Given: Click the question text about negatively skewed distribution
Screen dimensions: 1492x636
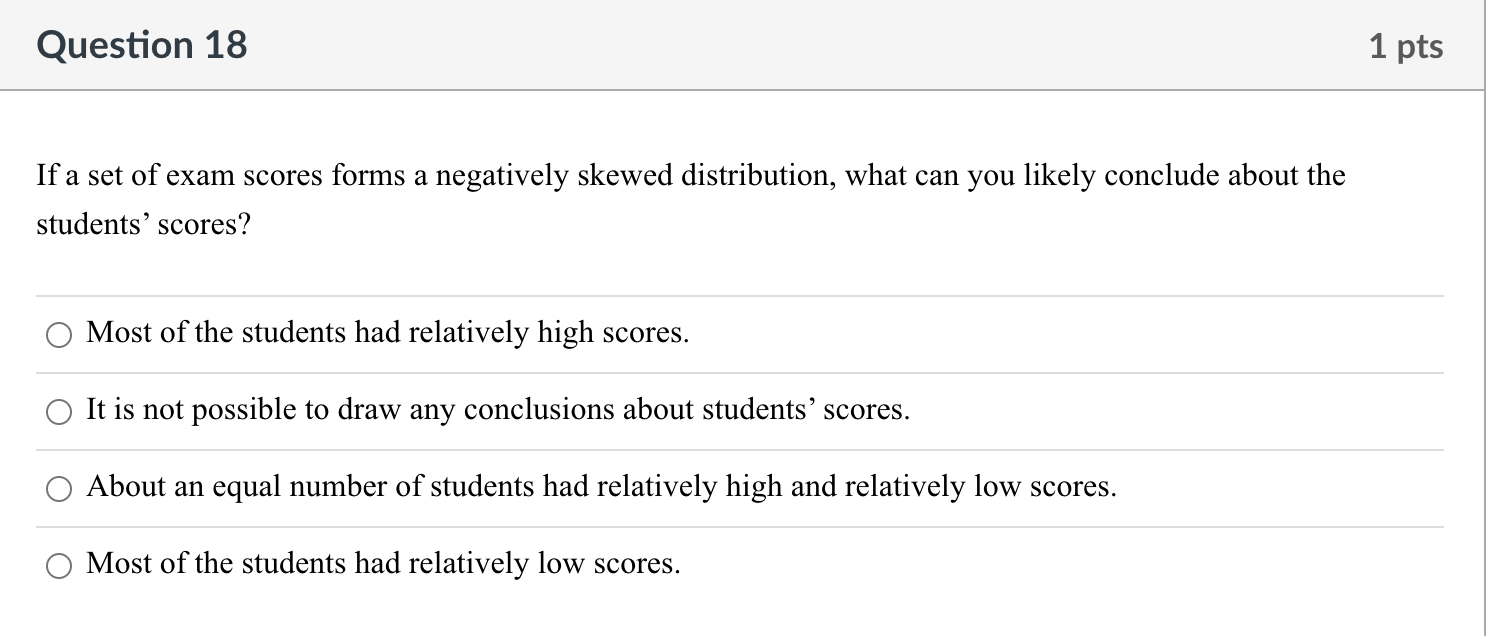Looking at the screenshot, I should (690, 176).
